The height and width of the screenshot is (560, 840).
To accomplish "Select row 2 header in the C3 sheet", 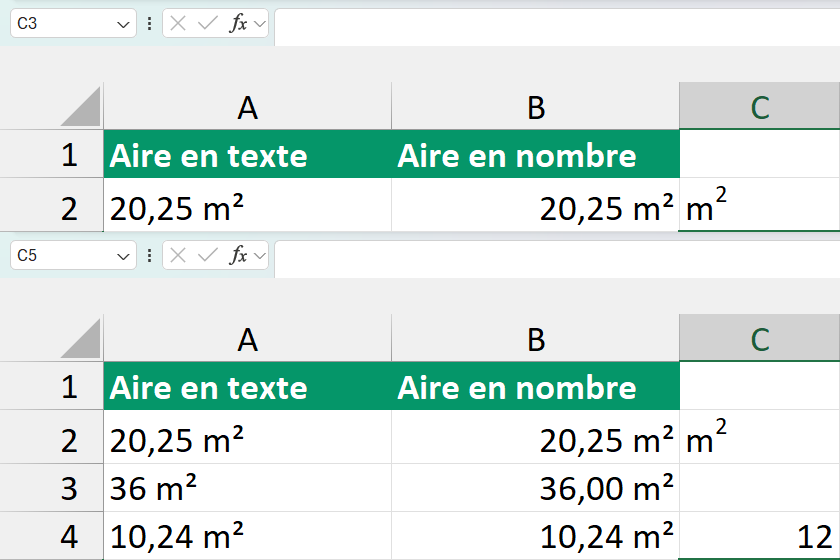I will [51, 205].
